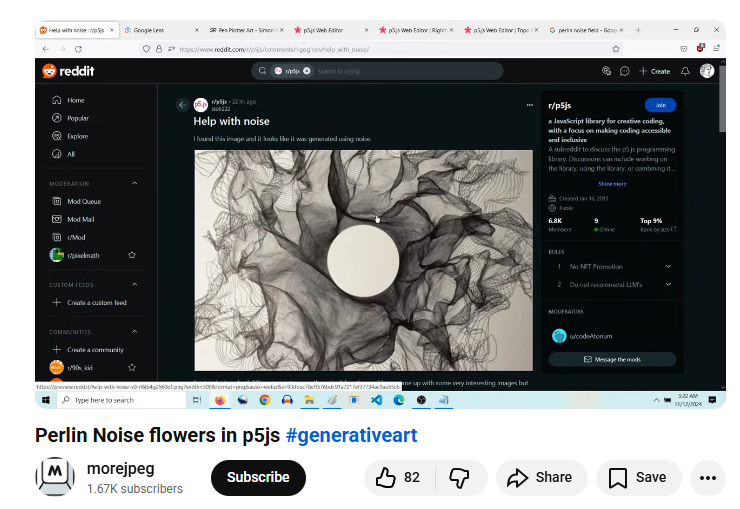The height and width of the screenshot is (509, 740).
Task: Open the #generativeart hashtag link
Action: click(x=351, y=435)
